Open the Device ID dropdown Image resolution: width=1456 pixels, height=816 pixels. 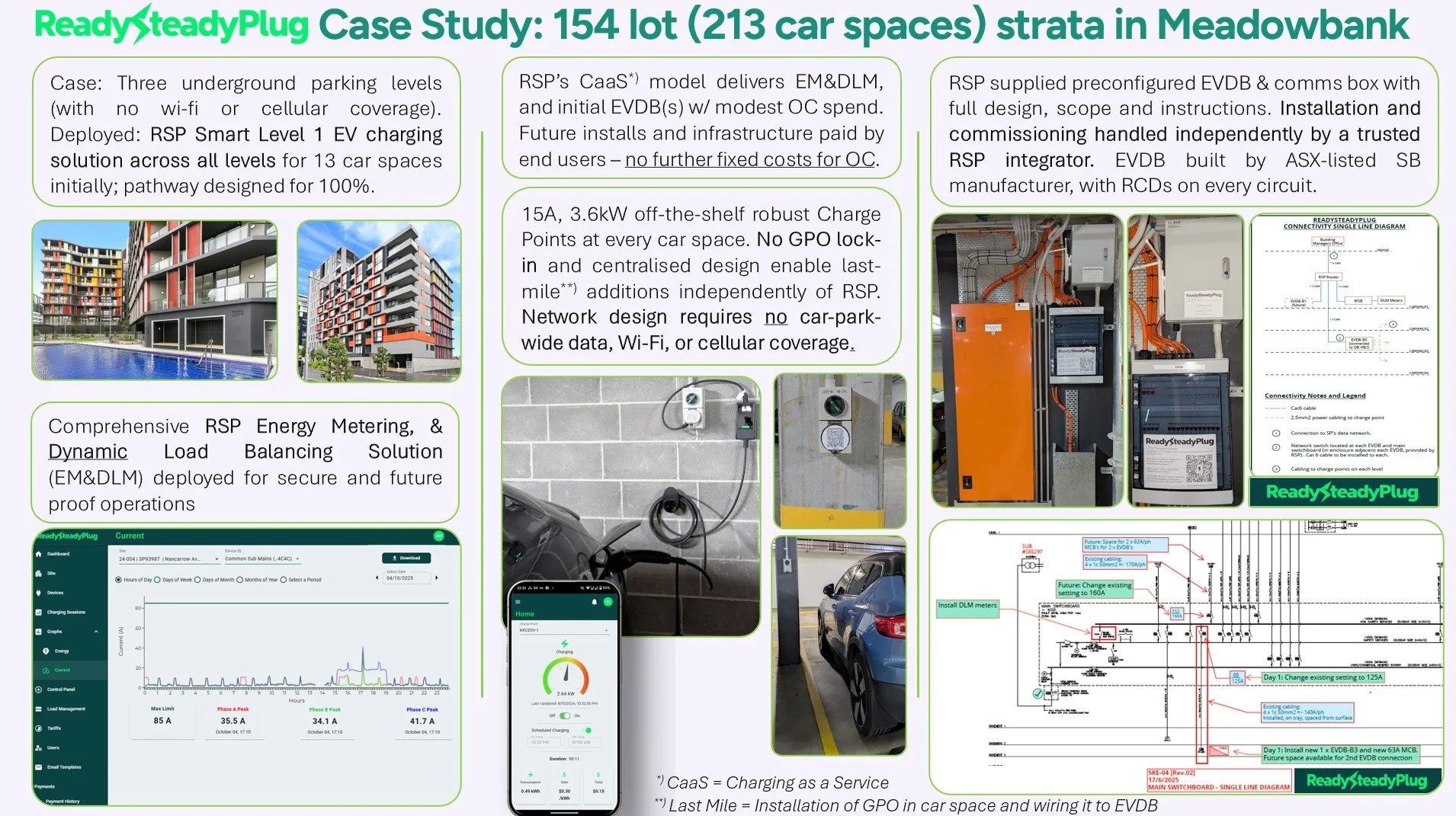coord(262,558)
